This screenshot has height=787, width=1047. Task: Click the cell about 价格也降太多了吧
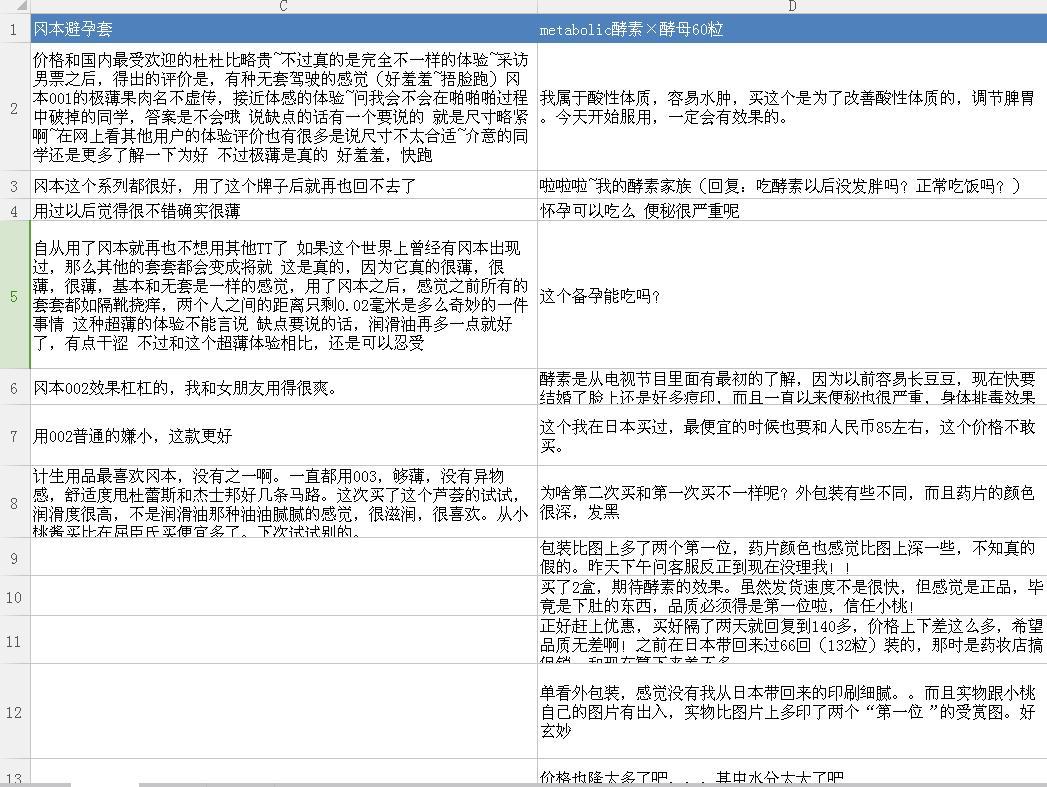tap(790, 778)
